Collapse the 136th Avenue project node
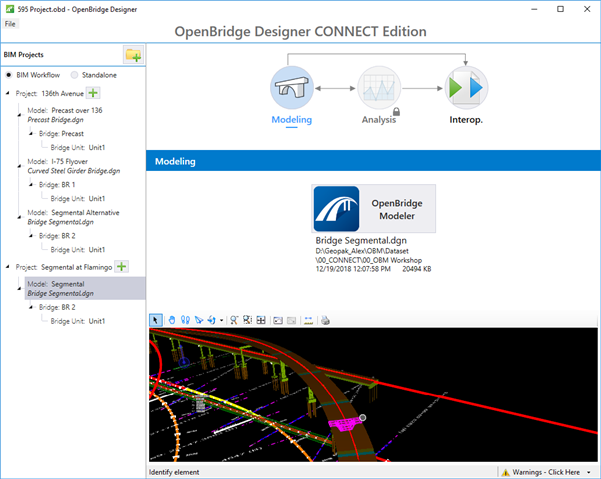Image resolution: width=601 pixels, height=479 pixels. click(7, 93)
